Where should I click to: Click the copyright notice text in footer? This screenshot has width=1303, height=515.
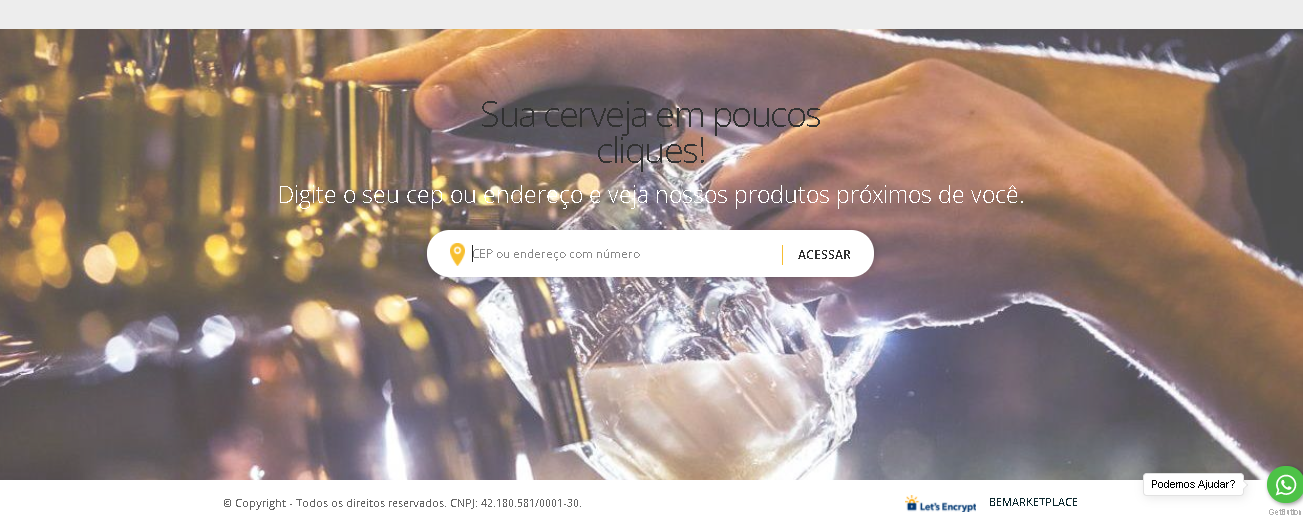click(x=335, y=503)
